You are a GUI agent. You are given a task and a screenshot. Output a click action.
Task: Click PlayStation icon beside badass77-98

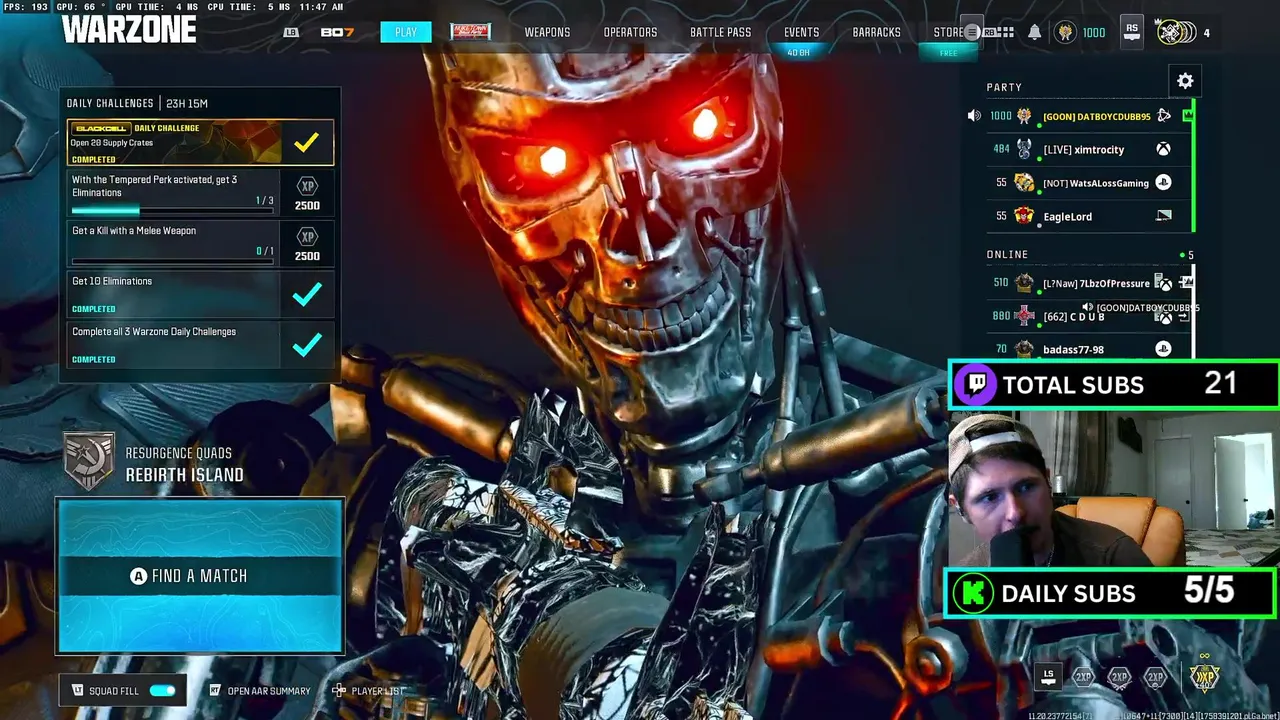[x=1163, y=349]
